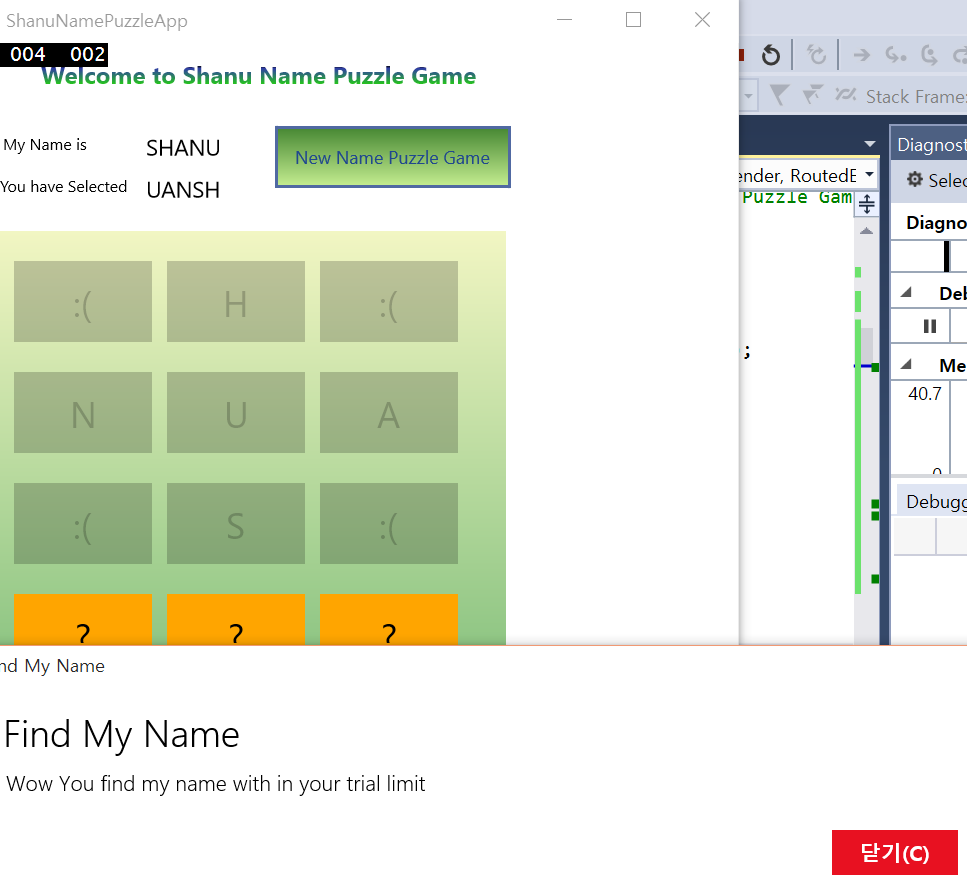Collapse the Memory section triangle
This screenshot has width=967, height=894.
pyautogui.click(x=906, y=364)
